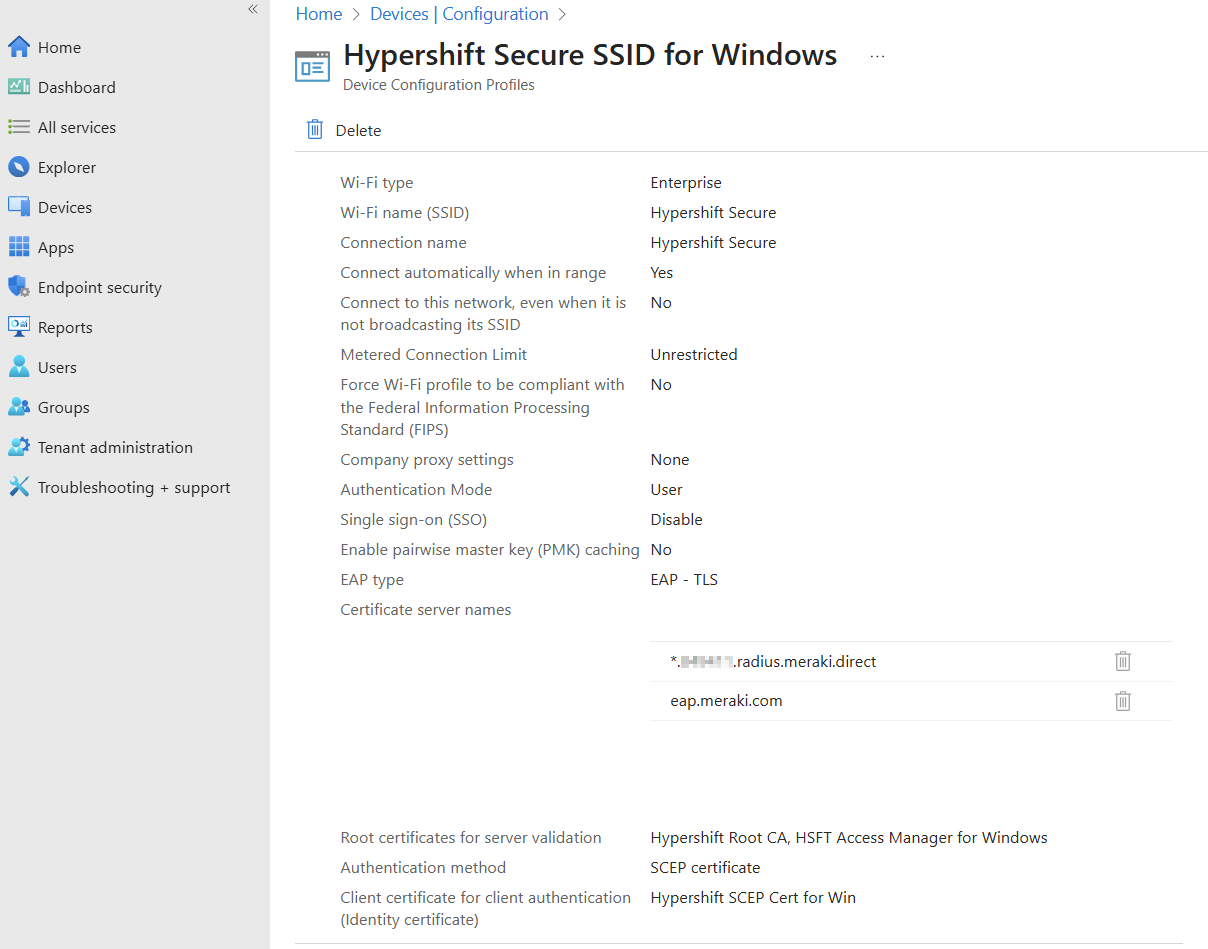
Task: Click the Apps grid icon
Action: pos(19,247)
